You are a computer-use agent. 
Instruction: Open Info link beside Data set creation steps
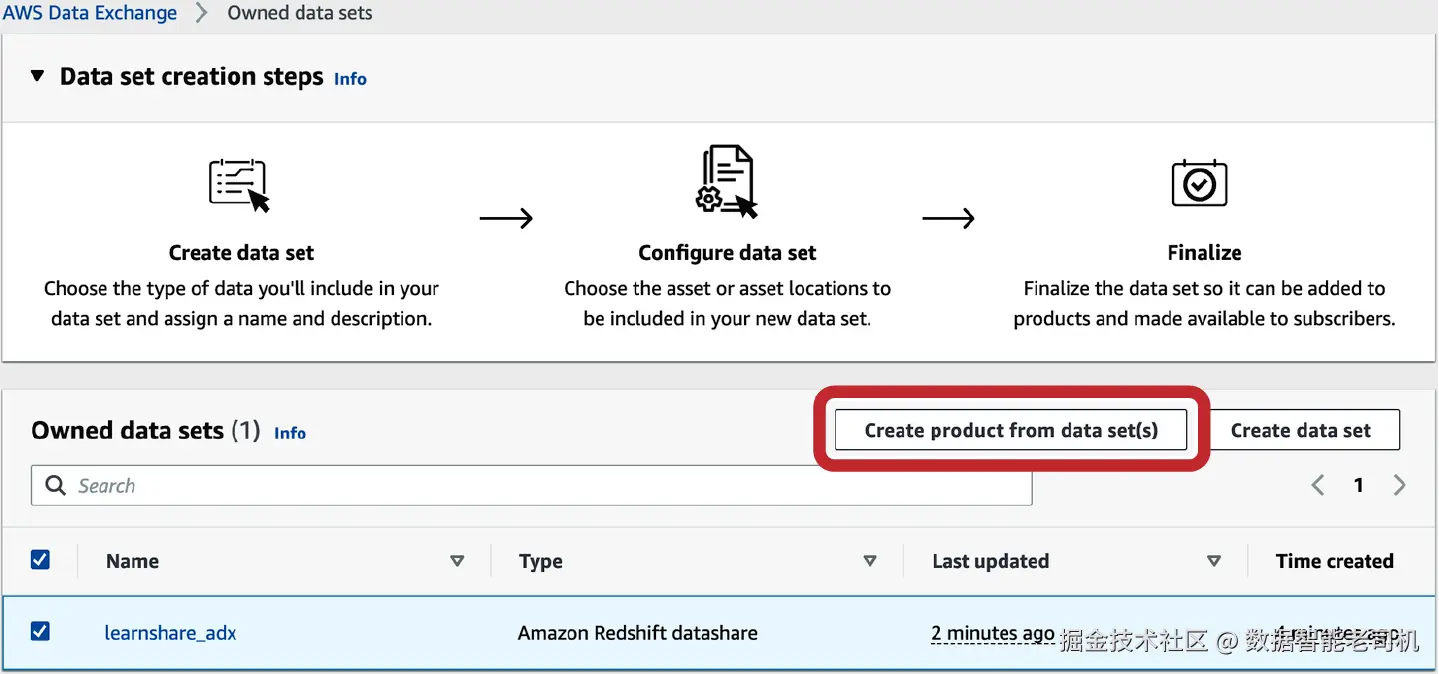[350, 79]
